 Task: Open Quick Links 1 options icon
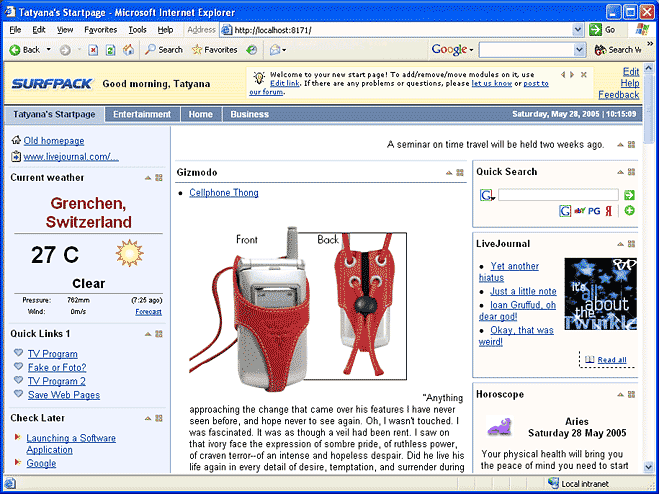159,334
